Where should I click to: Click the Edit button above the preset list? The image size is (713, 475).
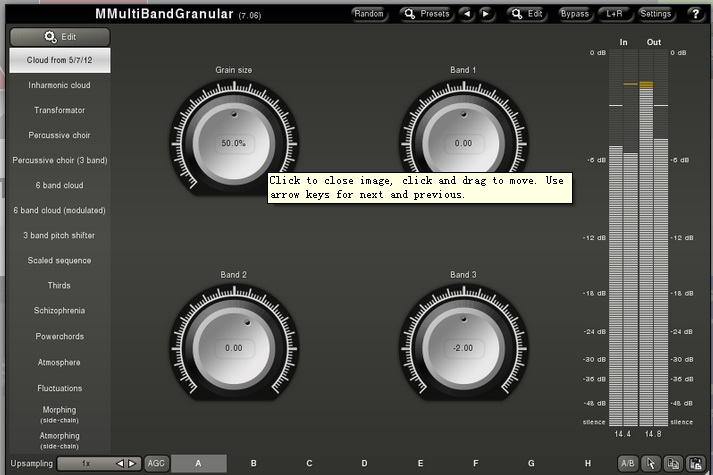point(60,37)
